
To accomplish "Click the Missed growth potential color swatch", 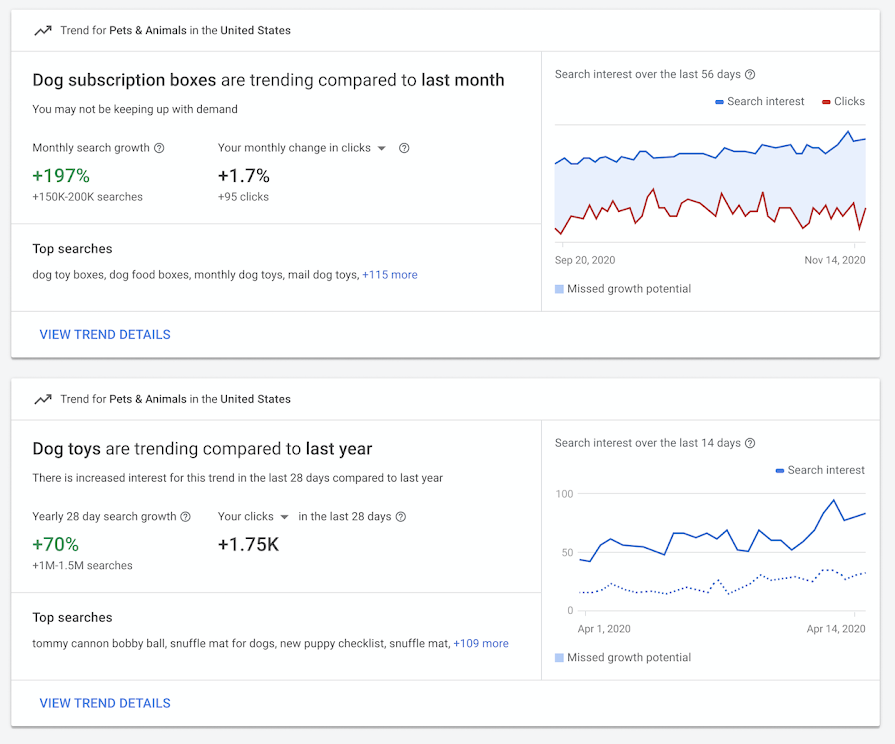I will (559, 288).
